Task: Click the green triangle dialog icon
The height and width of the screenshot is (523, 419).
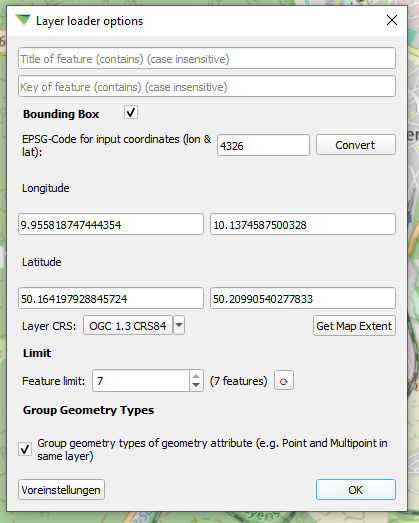Action: click(x=23, y=20)
